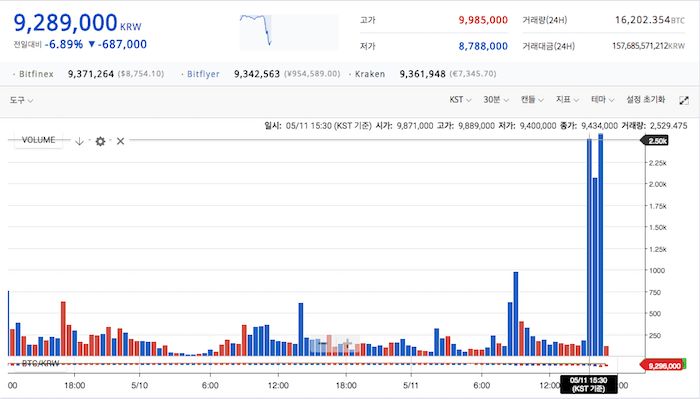Click the BTC/KRW panel label
700x399 pixels.
tap(40, 363)
